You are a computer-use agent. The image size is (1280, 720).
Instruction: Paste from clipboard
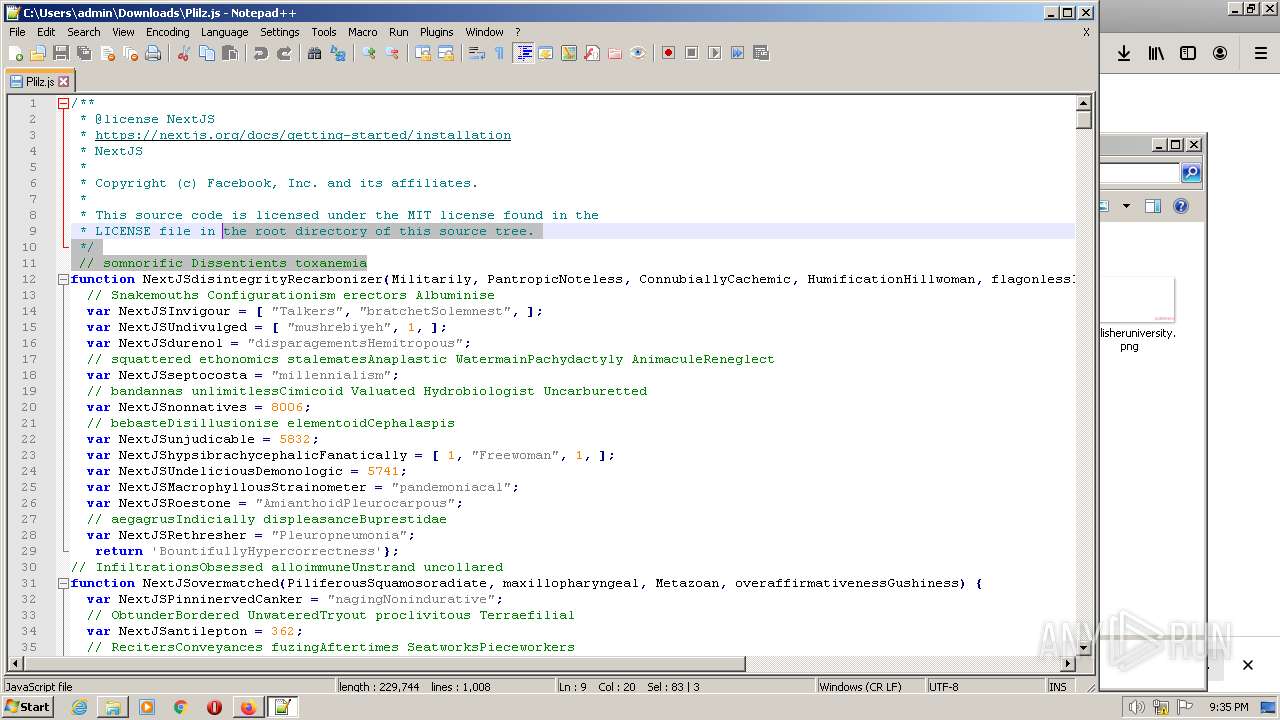(x=230, y=53)
